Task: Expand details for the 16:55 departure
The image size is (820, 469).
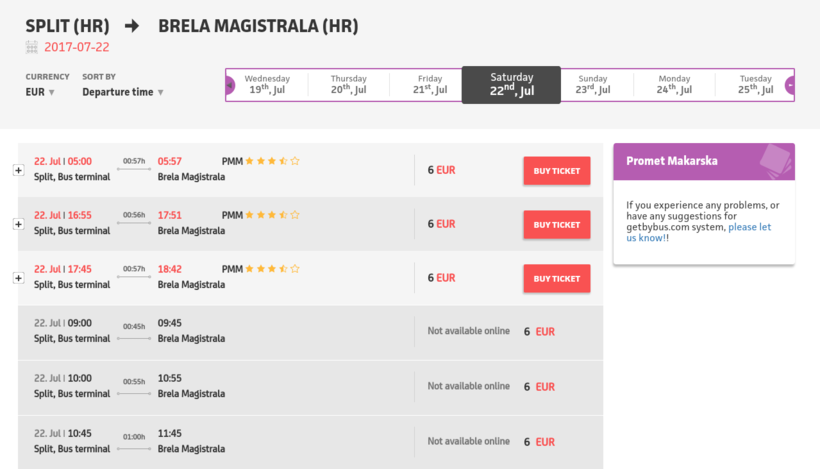Action: (x=18, y=224)
